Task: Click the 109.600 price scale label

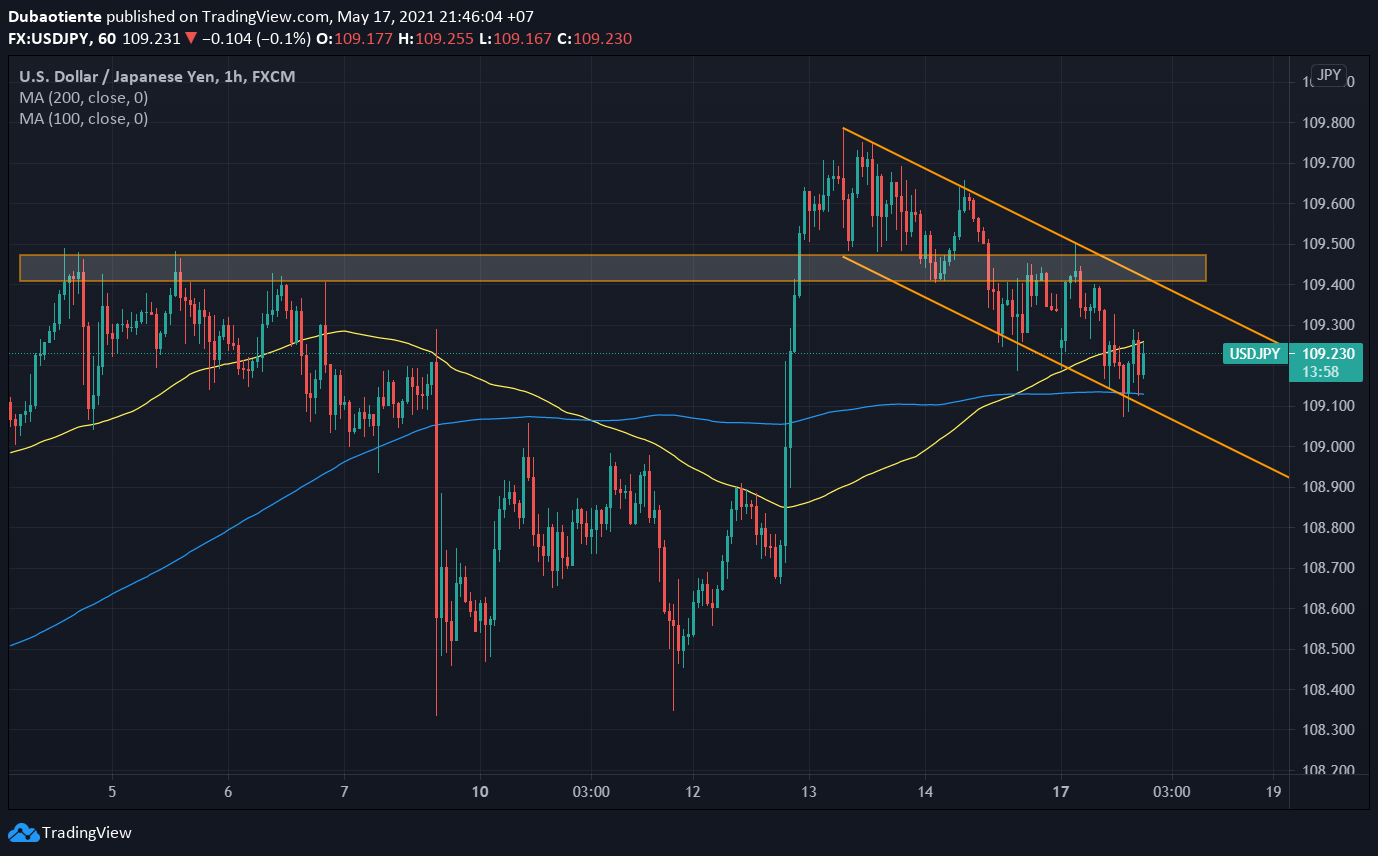Action: click(1327, 204)
